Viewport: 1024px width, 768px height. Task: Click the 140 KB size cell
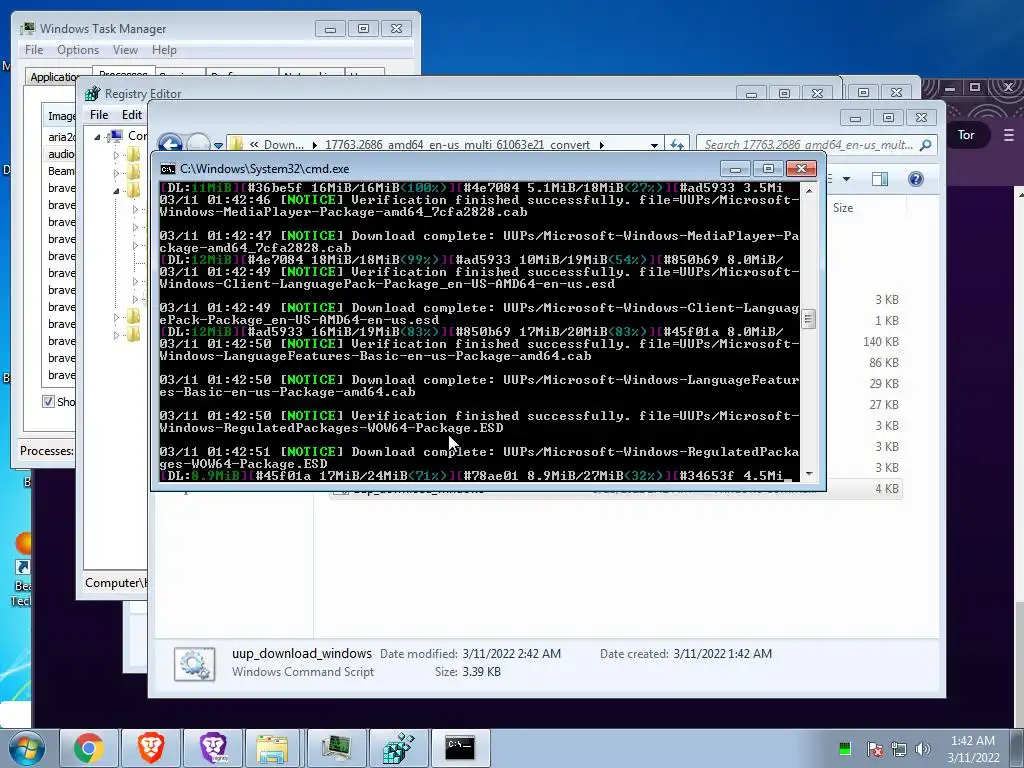880,342
